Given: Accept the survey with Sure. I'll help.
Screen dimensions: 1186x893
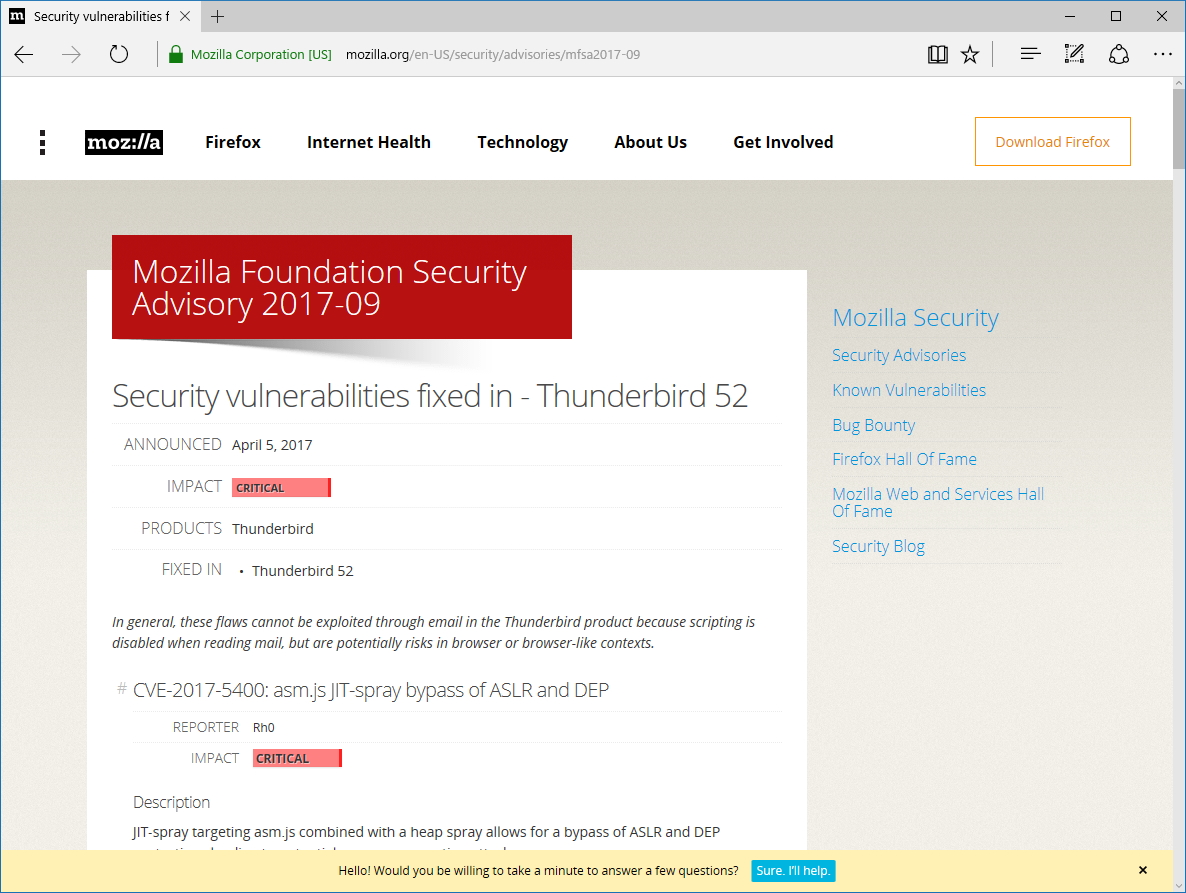Looking at the screenshot, I should 793,870.
